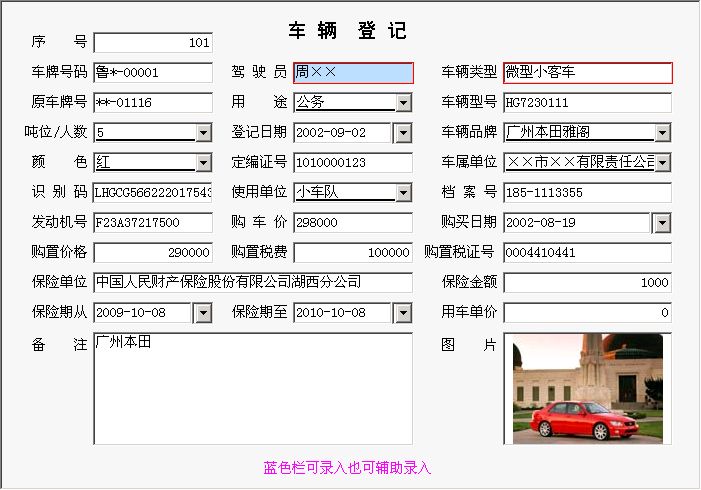Open the 用途 dropdown arrow
701x490 pixels.
click(x=403, y=103)
